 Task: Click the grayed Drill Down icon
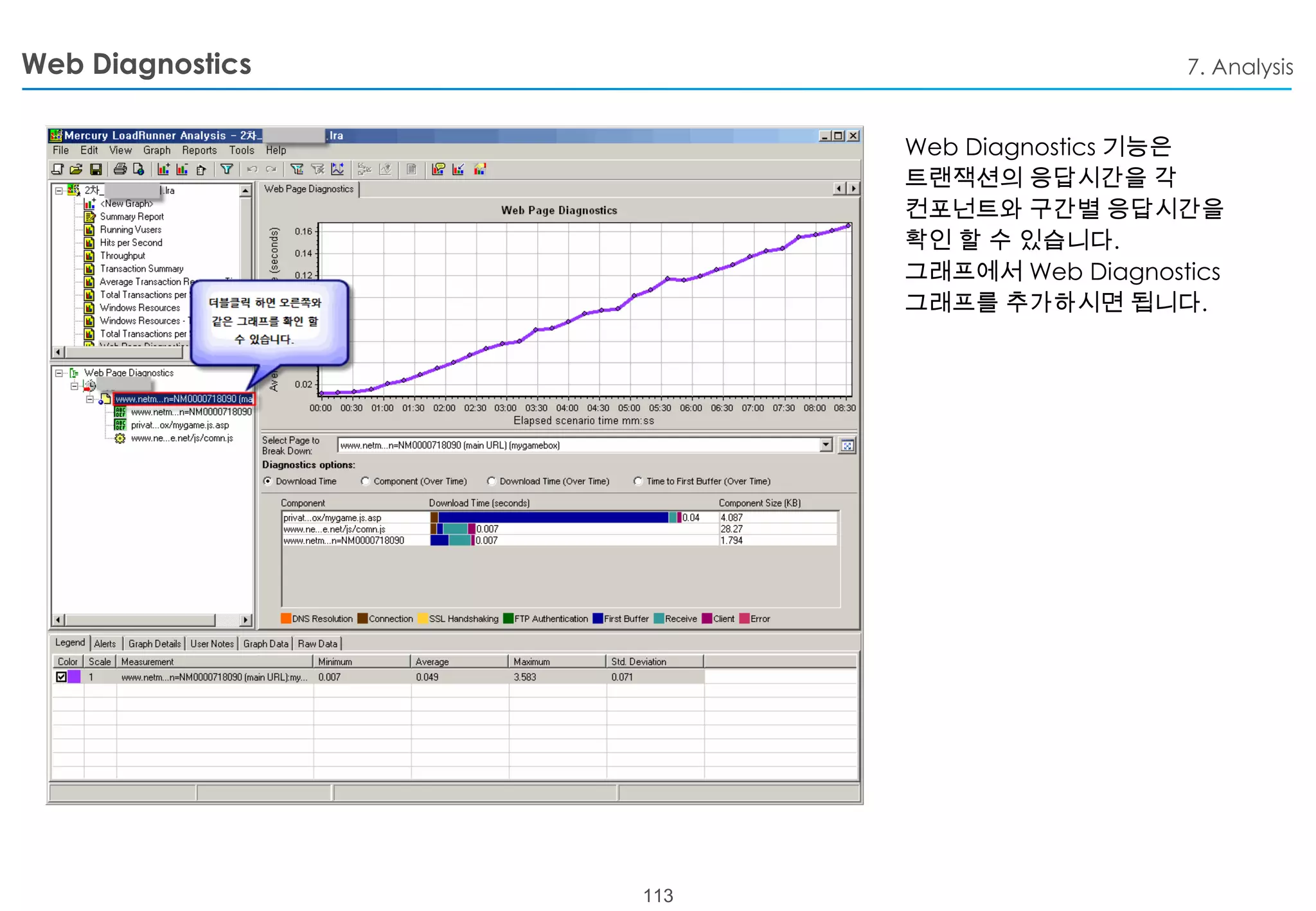pos(386,169)
